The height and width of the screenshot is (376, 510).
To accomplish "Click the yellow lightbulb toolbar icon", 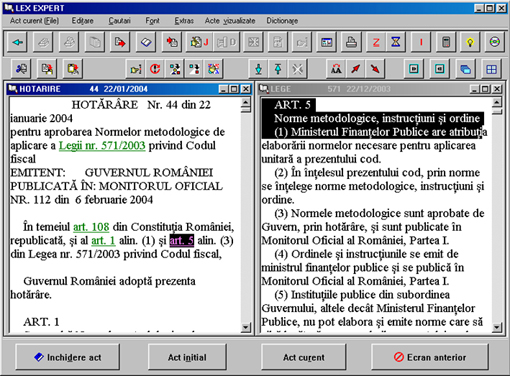I will tap(470, 42).
